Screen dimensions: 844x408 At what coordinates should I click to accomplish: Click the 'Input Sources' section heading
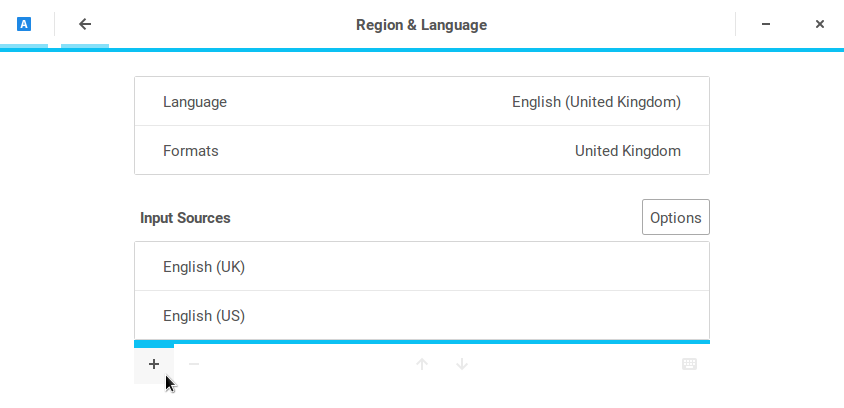point(185,217)
